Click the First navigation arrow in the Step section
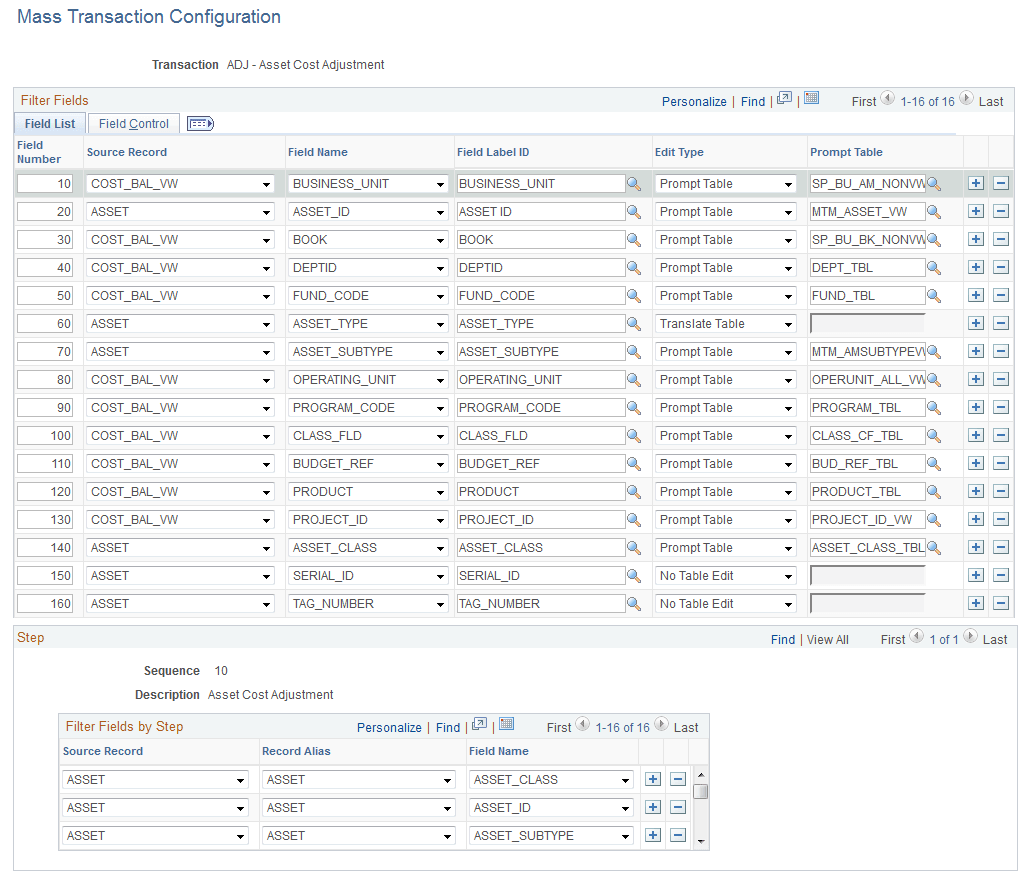 (x=917, y=638)
